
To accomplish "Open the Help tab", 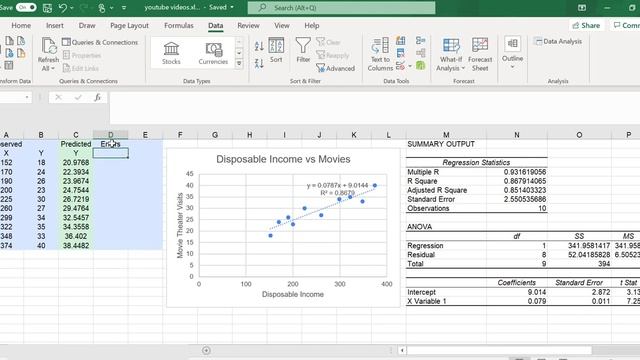I will (311, 25).
